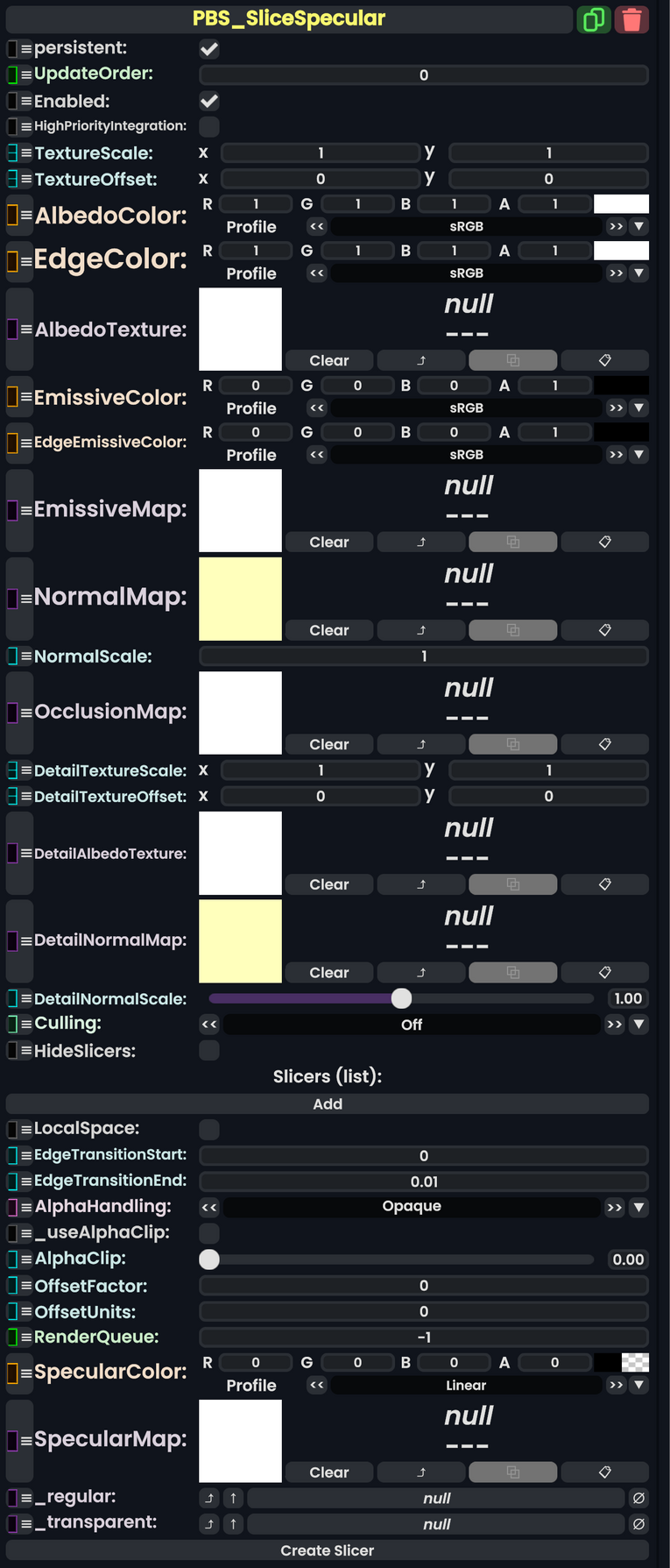670x1568 pixels.
Task: Click the tag icon in AlbedoTexture row
Action: coord(604,360)
